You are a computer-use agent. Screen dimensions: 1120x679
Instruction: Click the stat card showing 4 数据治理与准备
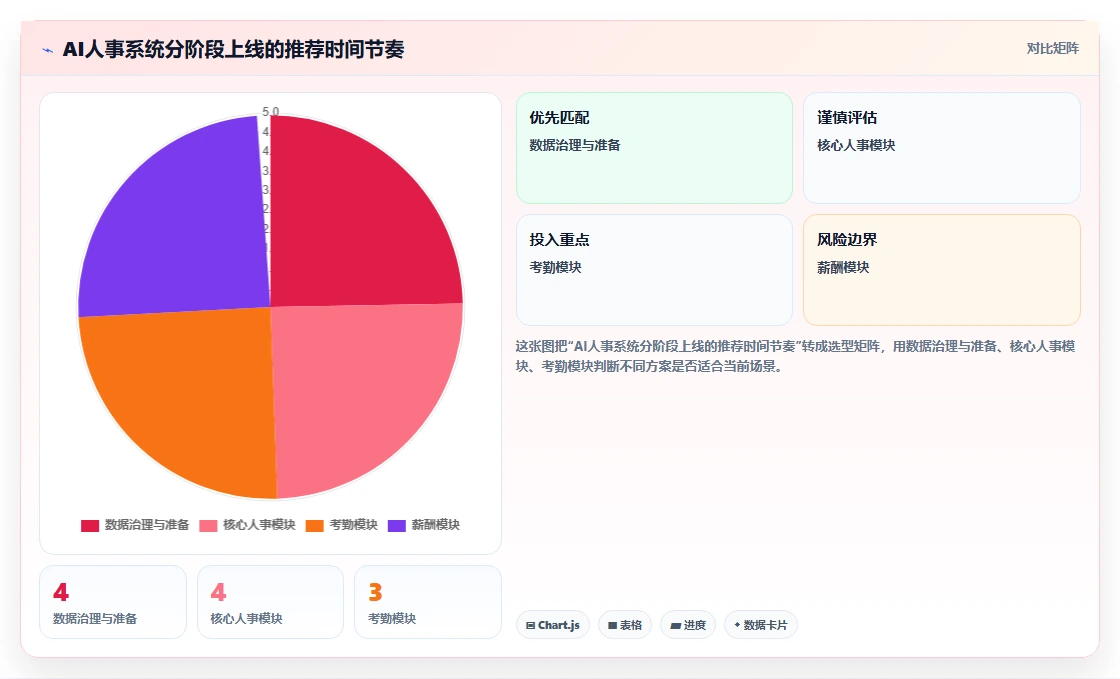click(113, 602)
